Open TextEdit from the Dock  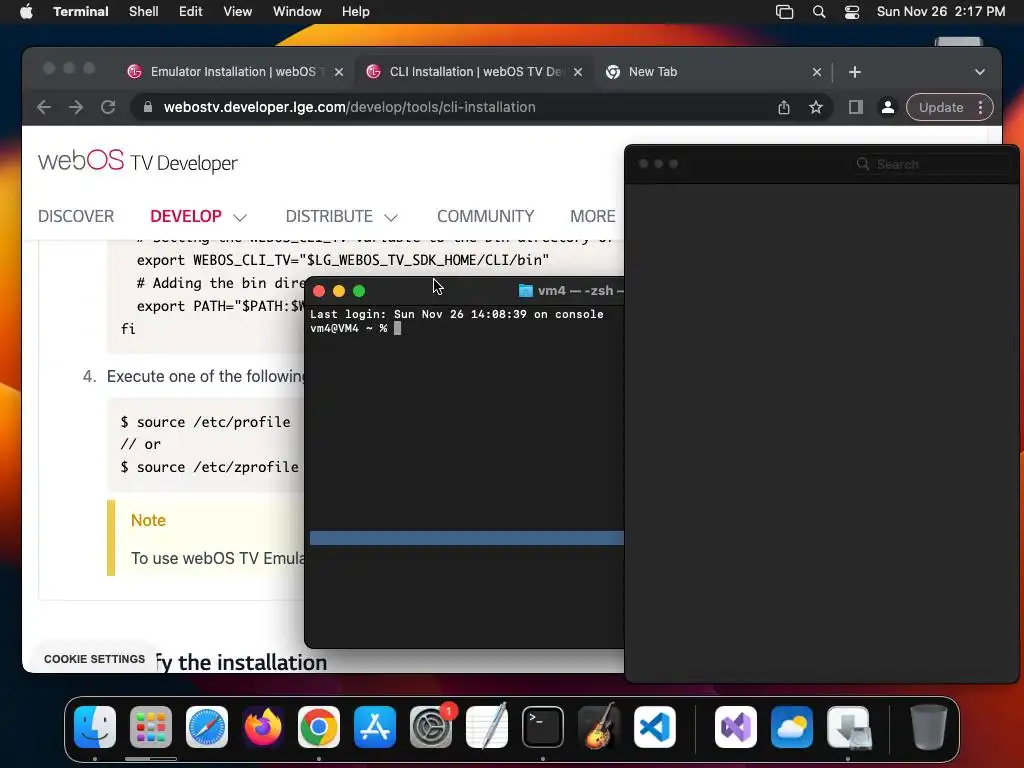(487, 727)
